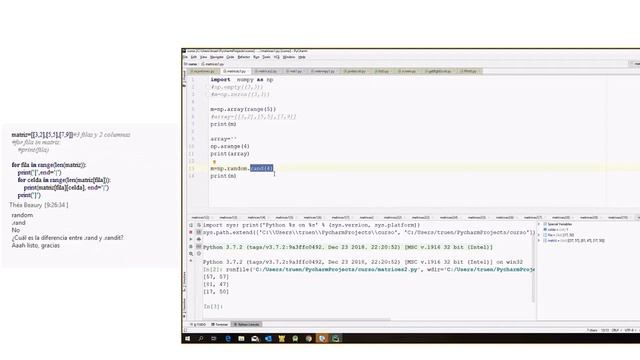Click the 'np.arange(4)' line in editor
This screenshot has height=360, width=640.
230,146
